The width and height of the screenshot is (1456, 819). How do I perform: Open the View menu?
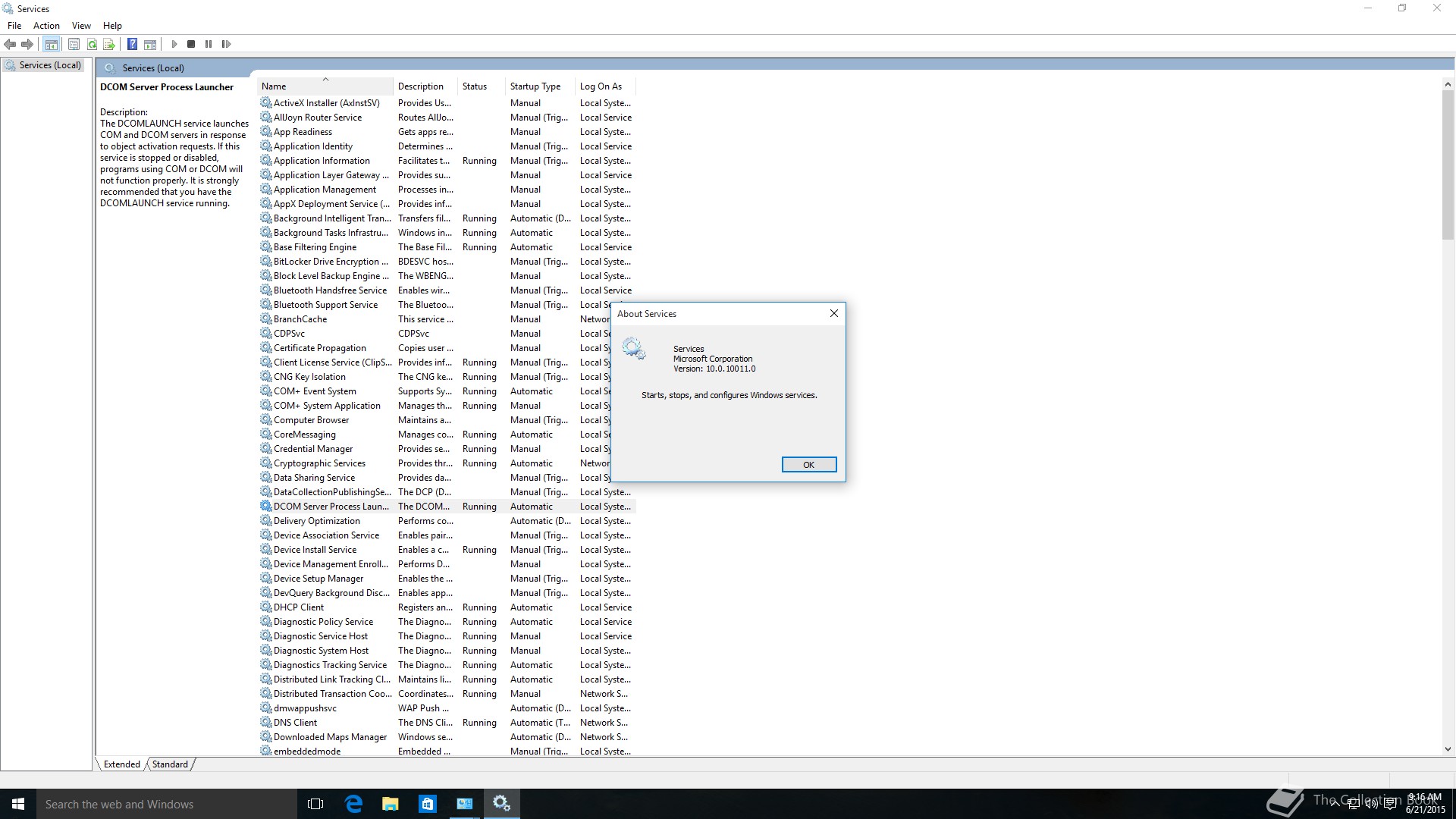[81, 26]
